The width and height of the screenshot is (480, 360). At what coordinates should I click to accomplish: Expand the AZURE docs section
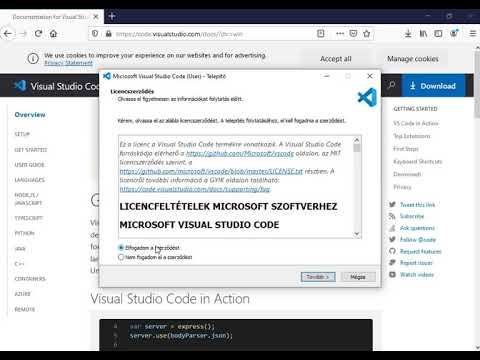pyautogui.click(x=22, y=294)
